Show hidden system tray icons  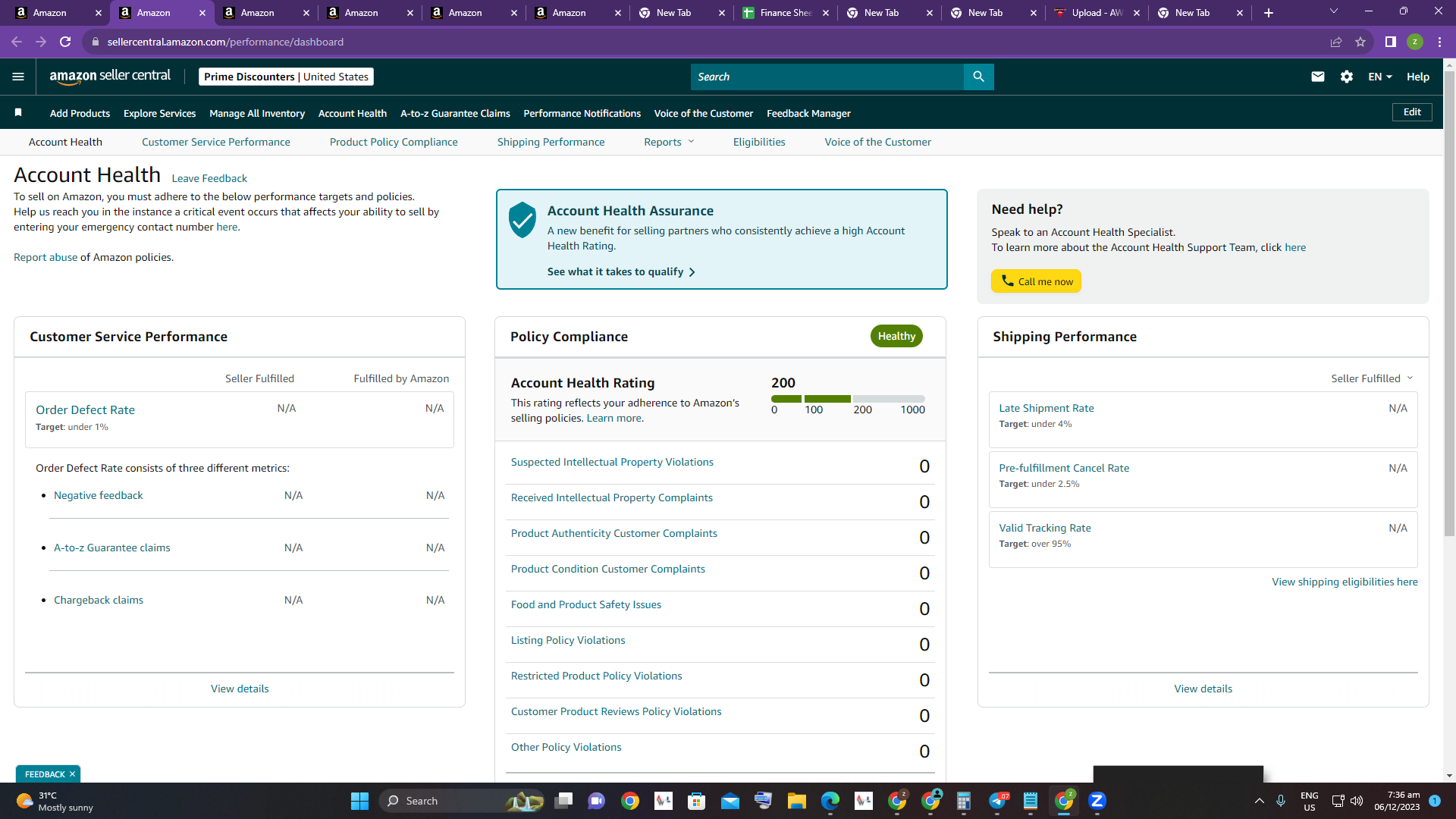tap(1260, 801)
